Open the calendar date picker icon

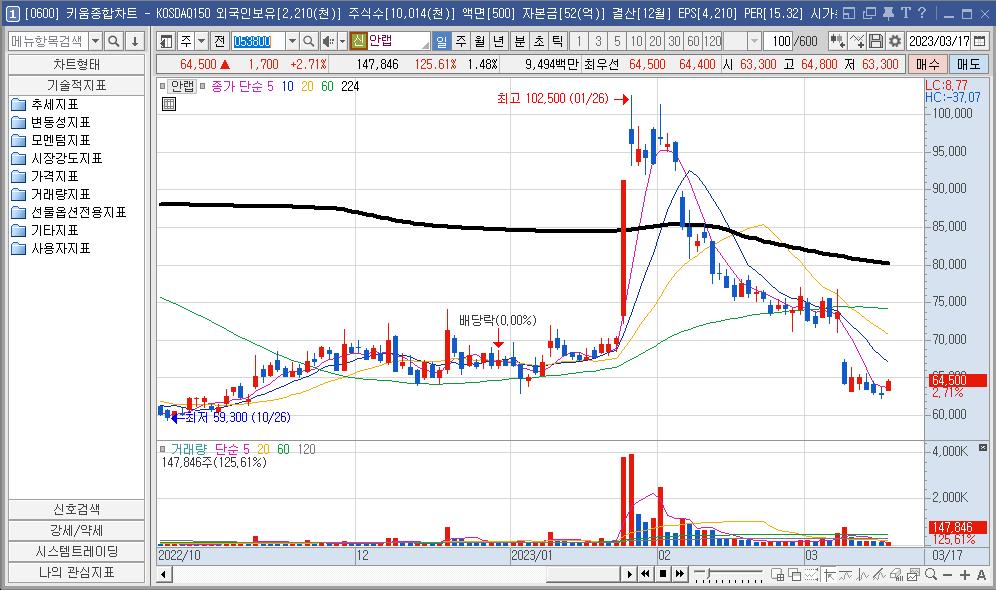(x=979, y=41)
